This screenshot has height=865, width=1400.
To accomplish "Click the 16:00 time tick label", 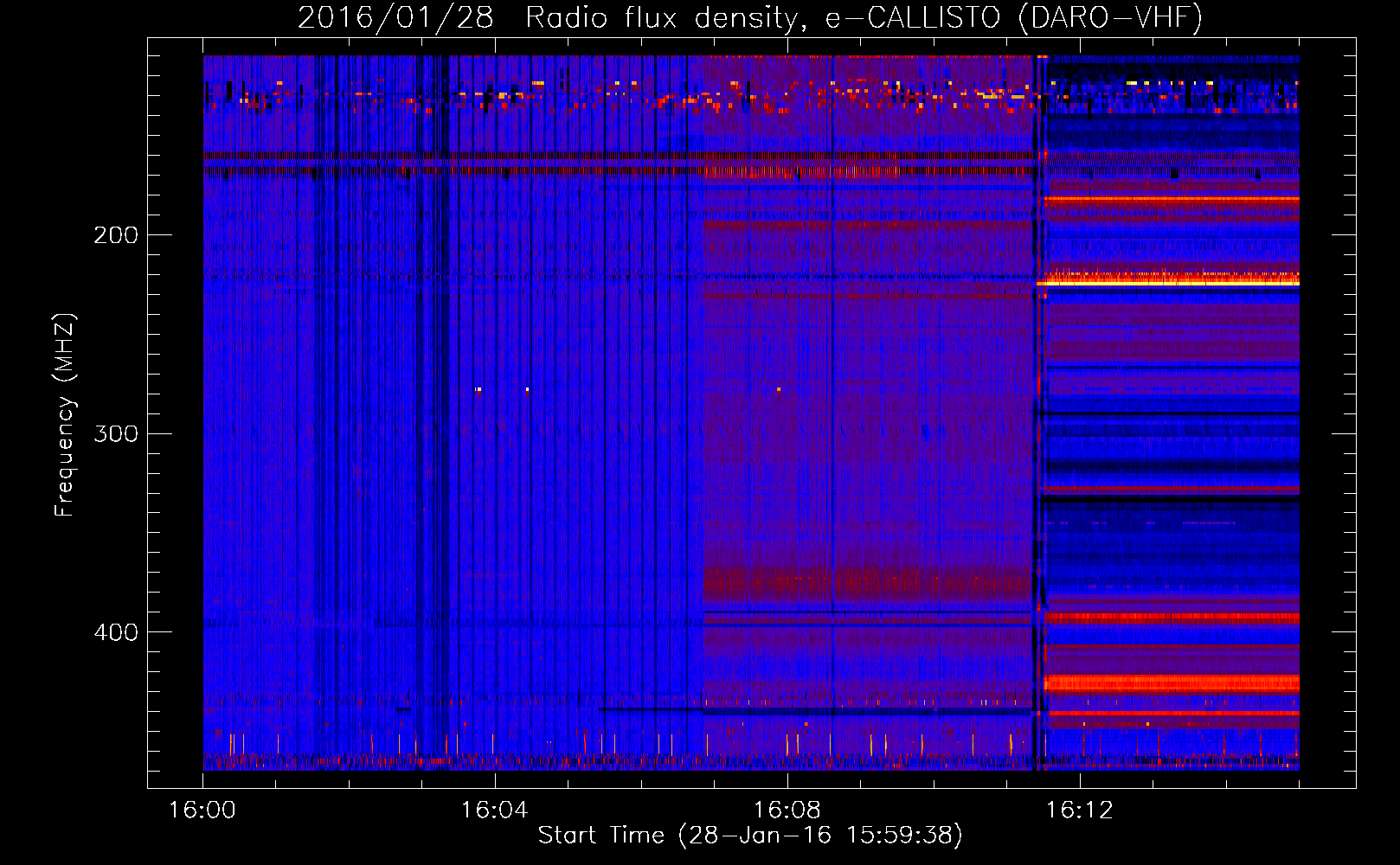I will click(x=202, y=810).
